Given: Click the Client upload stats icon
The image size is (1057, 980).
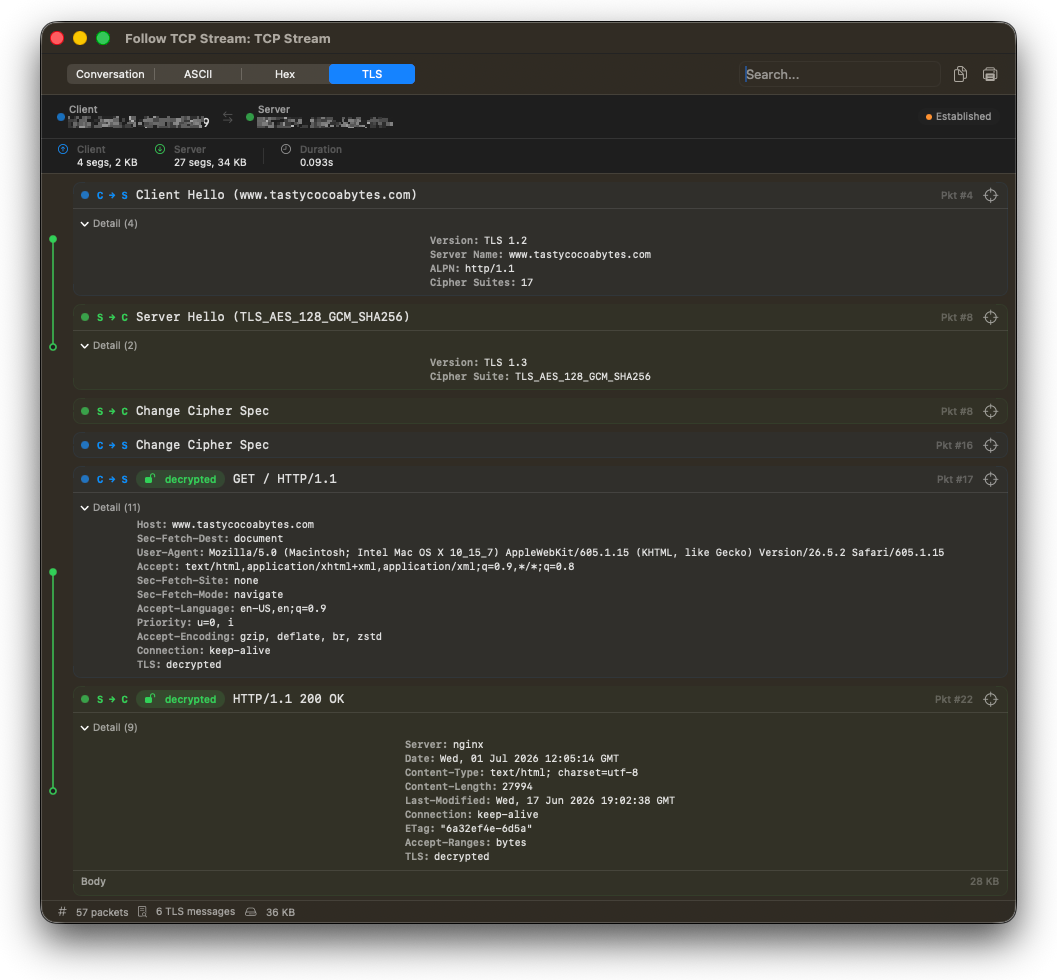Looking at the screenshot, I should point(63,149).
